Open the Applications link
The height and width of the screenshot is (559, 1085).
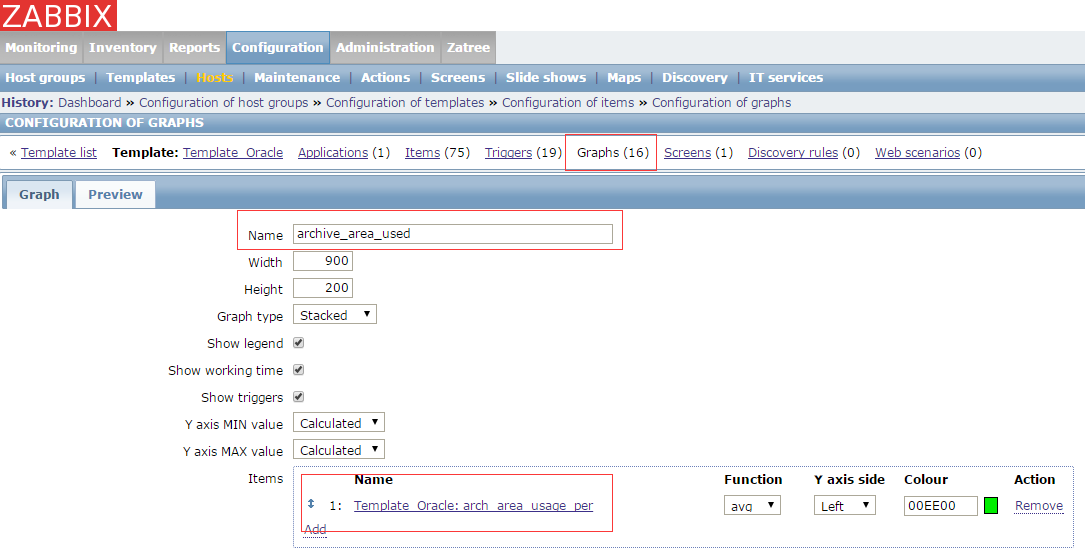pyautogui.click(x=333, y=152)
